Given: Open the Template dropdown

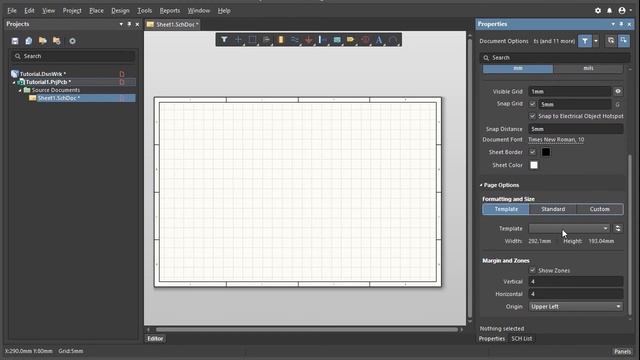Looking at the screenshot, I should click(x=569, y=229).
